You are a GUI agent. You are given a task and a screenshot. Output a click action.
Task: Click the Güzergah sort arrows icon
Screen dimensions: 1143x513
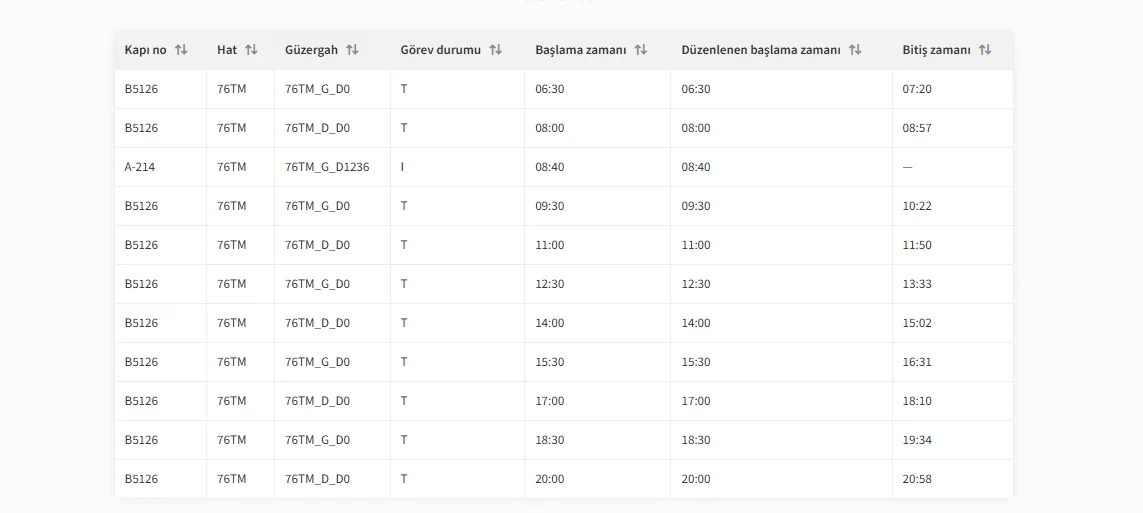click(x=352, y=50)
